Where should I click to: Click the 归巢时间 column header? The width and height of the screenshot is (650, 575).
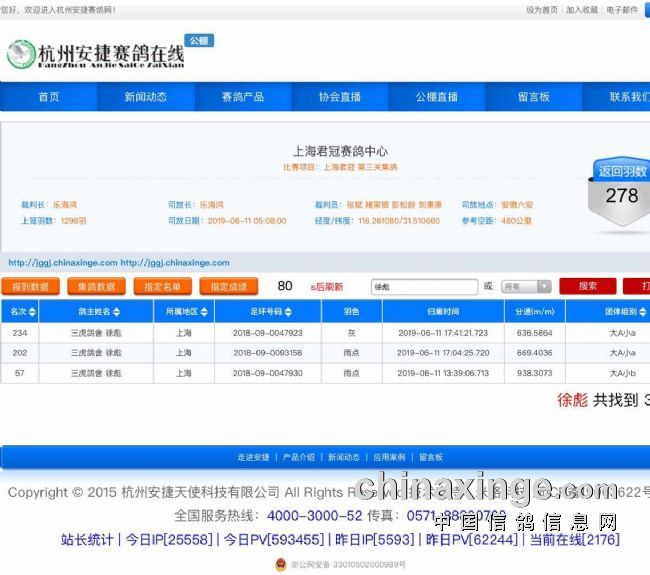tap(443, 312)
